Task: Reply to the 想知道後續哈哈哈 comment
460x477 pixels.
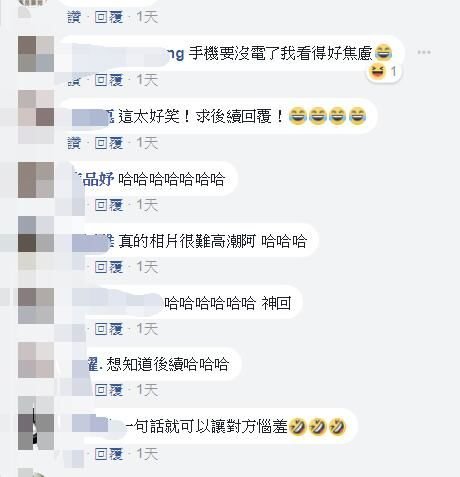Action: coord(109,390)
